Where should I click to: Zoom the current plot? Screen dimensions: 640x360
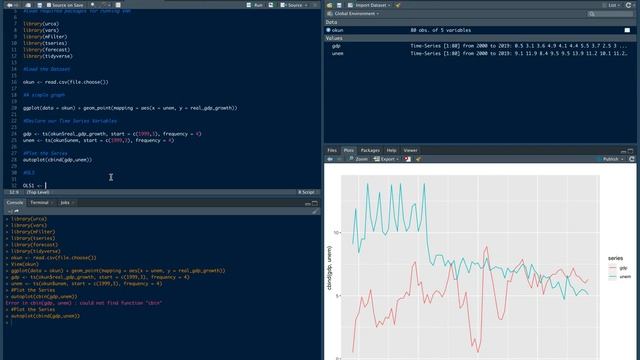tap(358, 159)
